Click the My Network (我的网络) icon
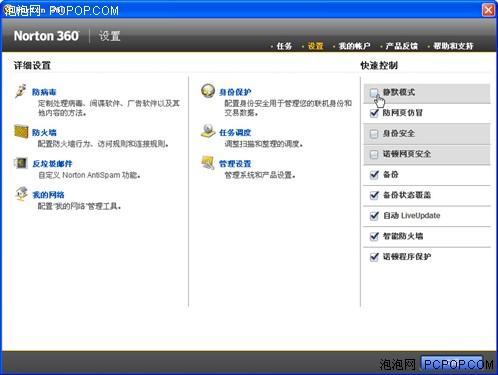The image size is (498, 375). [x=21, y=194]
